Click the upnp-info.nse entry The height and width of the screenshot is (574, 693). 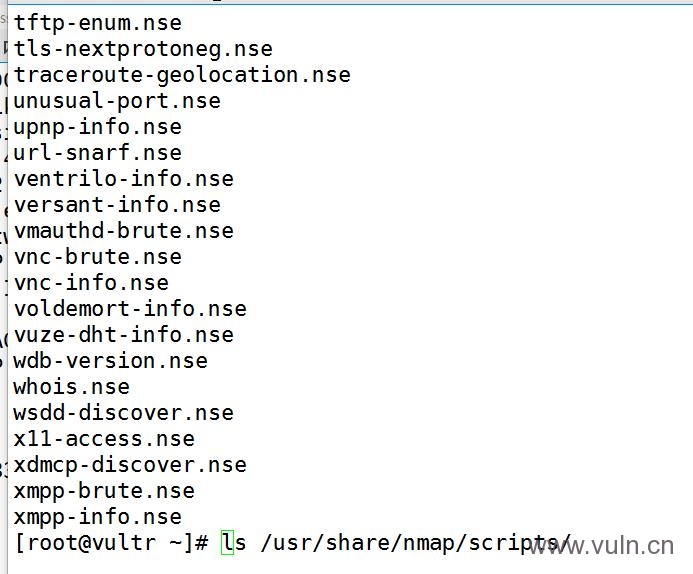click(x=98, y=127)
